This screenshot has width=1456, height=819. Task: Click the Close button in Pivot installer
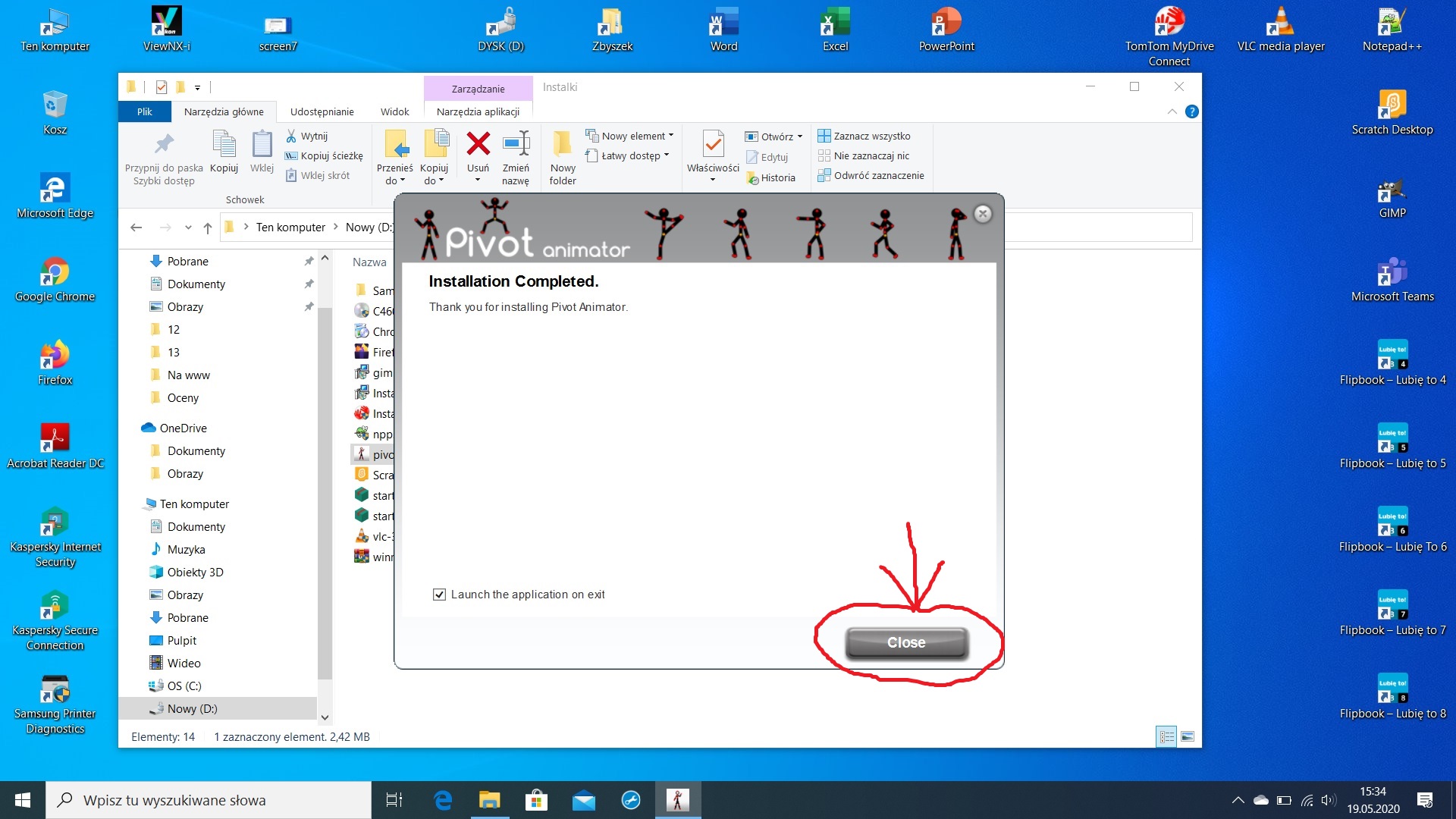click(x=906, y=642)
